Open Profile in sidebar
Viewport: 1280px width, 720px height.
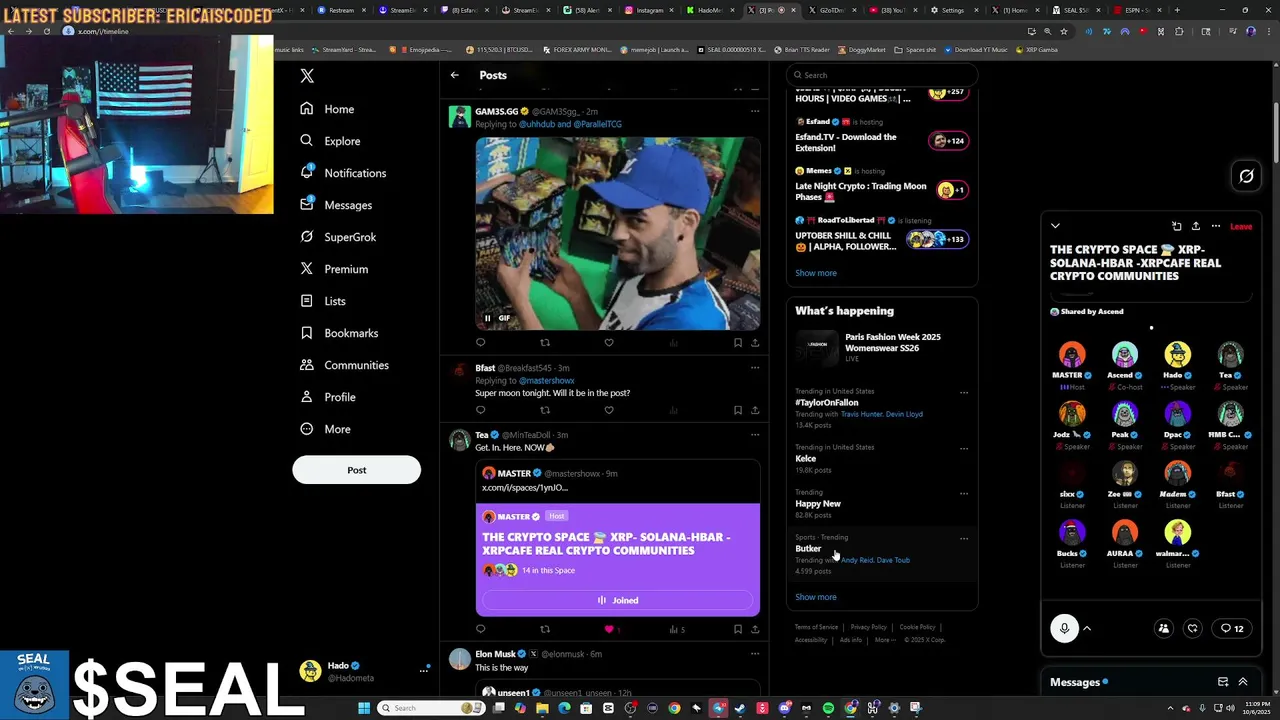(328, 397)
